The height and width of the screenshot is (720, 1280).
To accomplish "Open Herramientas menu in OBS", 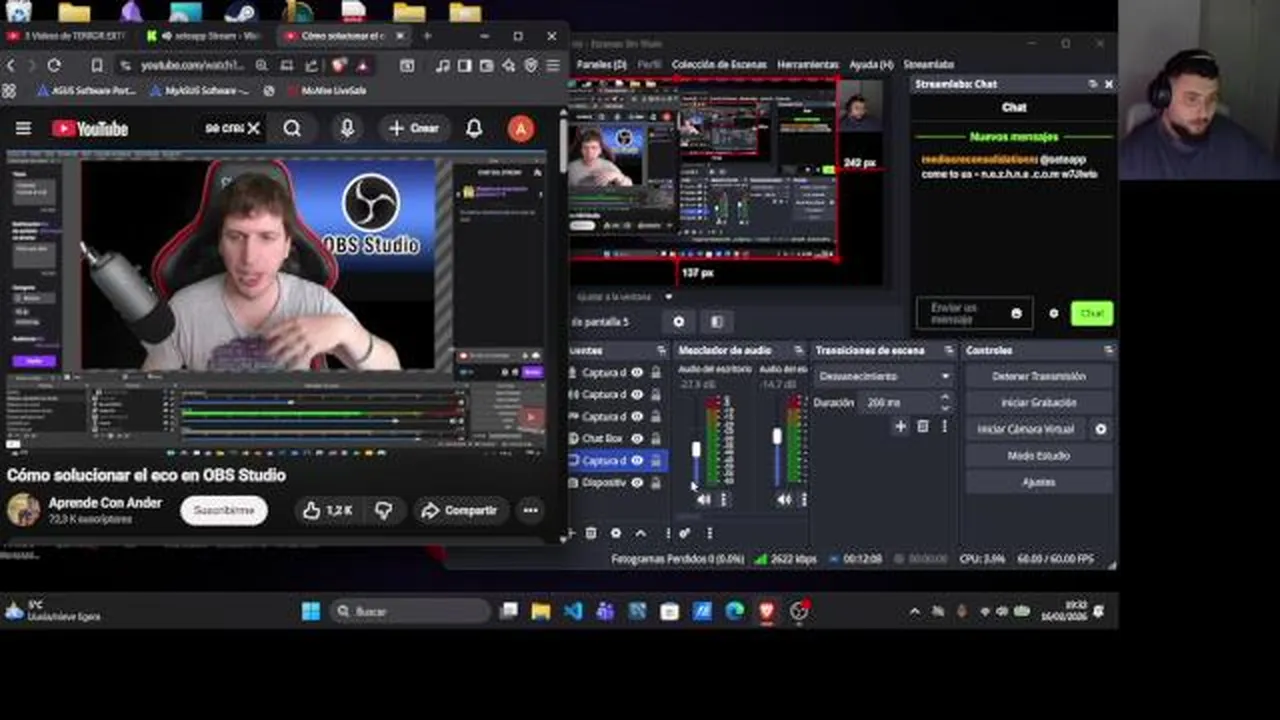I will (808, 64).
